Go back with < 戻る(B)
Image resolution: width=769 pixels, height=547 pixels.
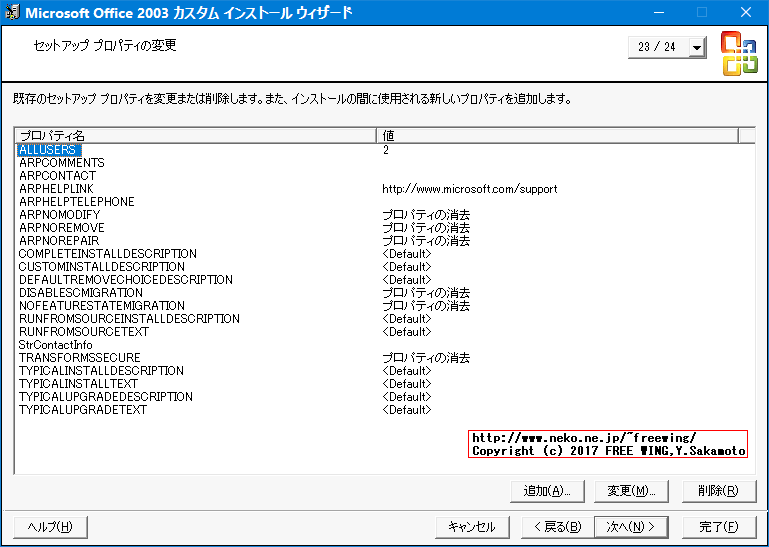tap(558, 527)
